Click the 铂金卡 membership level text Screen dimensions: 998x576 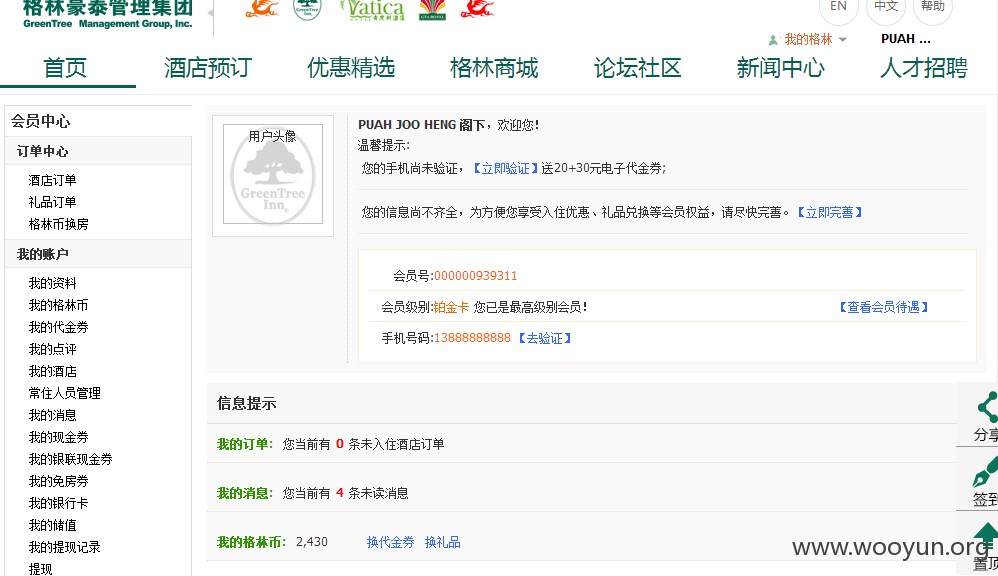(451, 307)
